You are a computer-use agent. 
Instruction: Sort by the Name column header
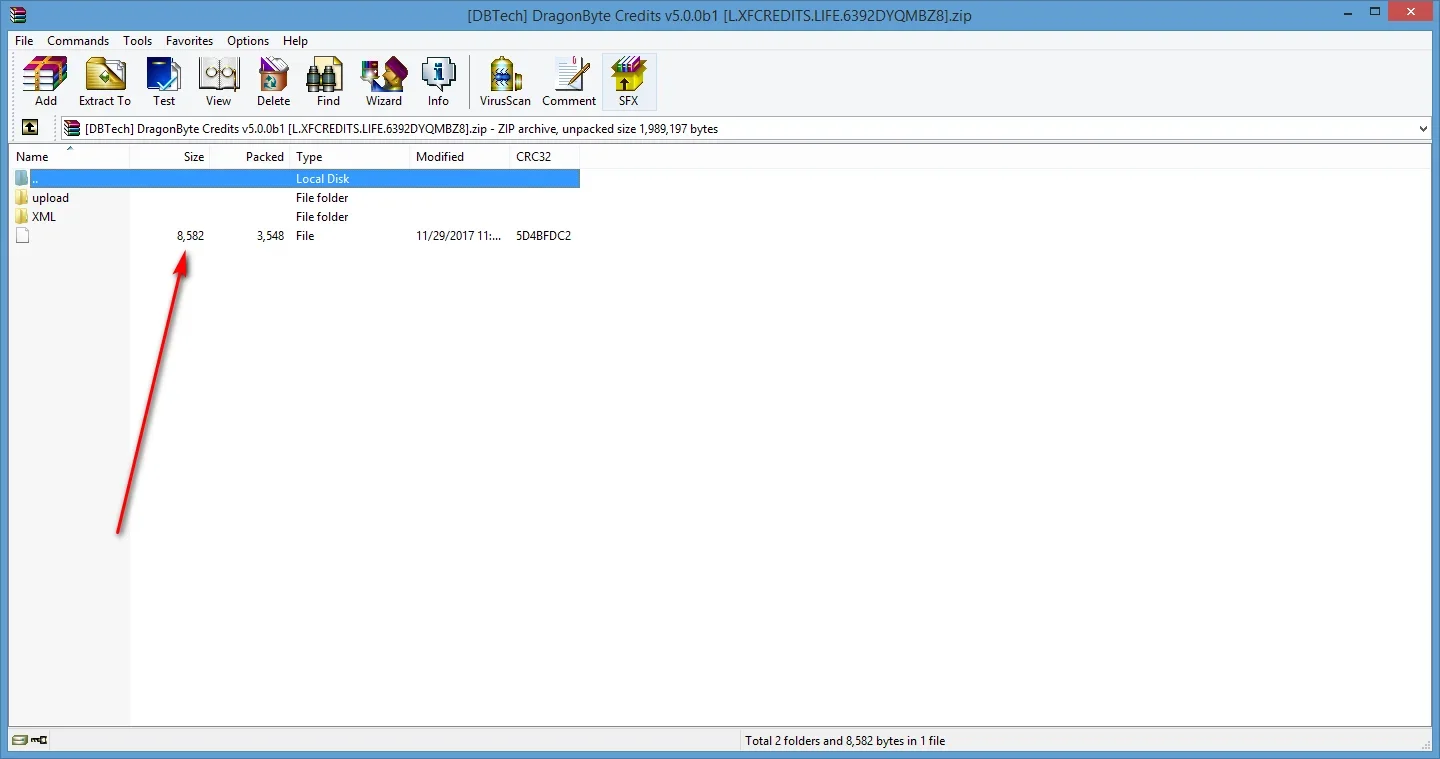[70, 157]
